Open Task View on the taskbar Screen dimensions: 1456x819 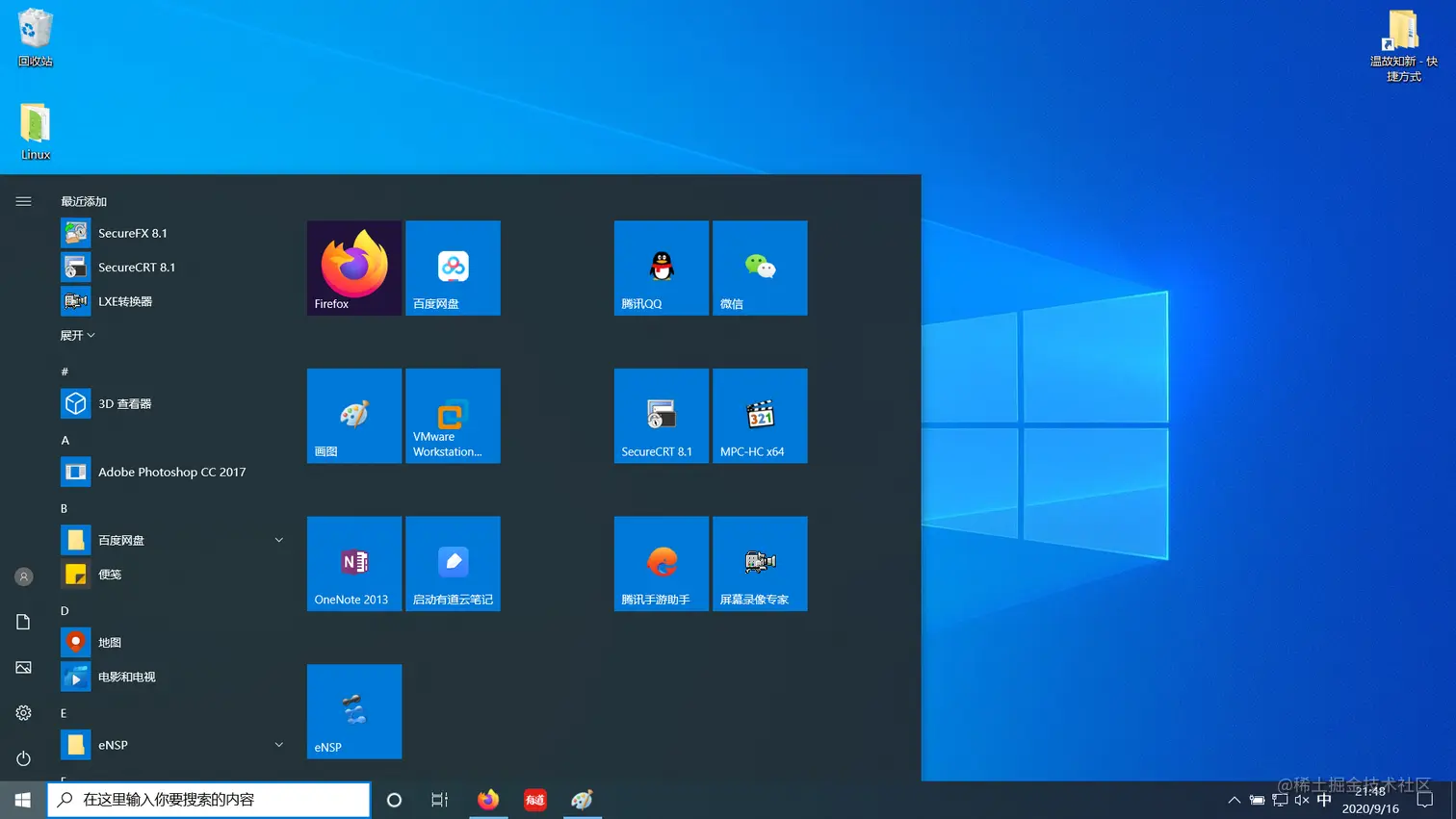pyautogui.click(x=439, y=800)
